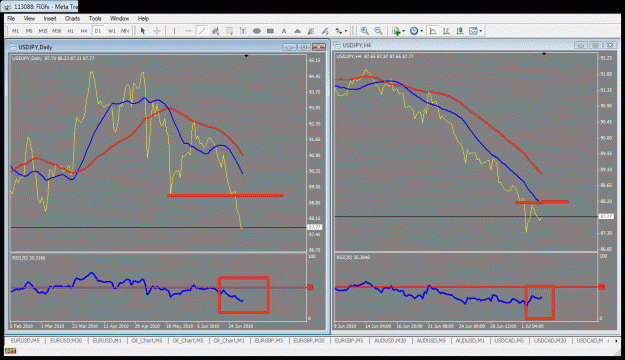Click the 87.77 price label on Daily chart
The image size is (625, 360).
tap(314, 227)
